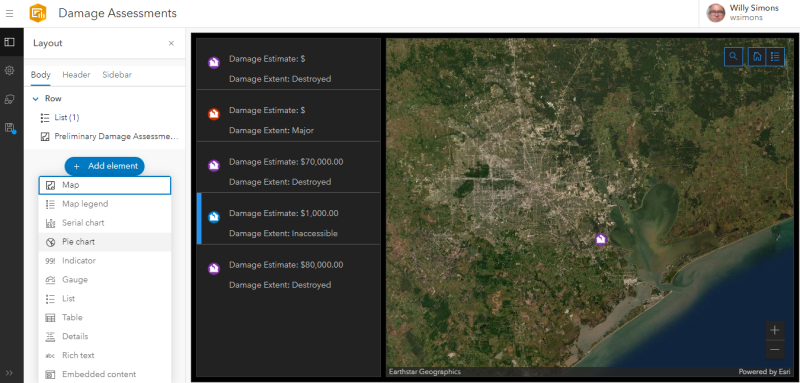The width and height of the screenshot is (800, 383).
Task: Click purple house icon on $70,000.00 row
Action: click(x=214, y=165)
